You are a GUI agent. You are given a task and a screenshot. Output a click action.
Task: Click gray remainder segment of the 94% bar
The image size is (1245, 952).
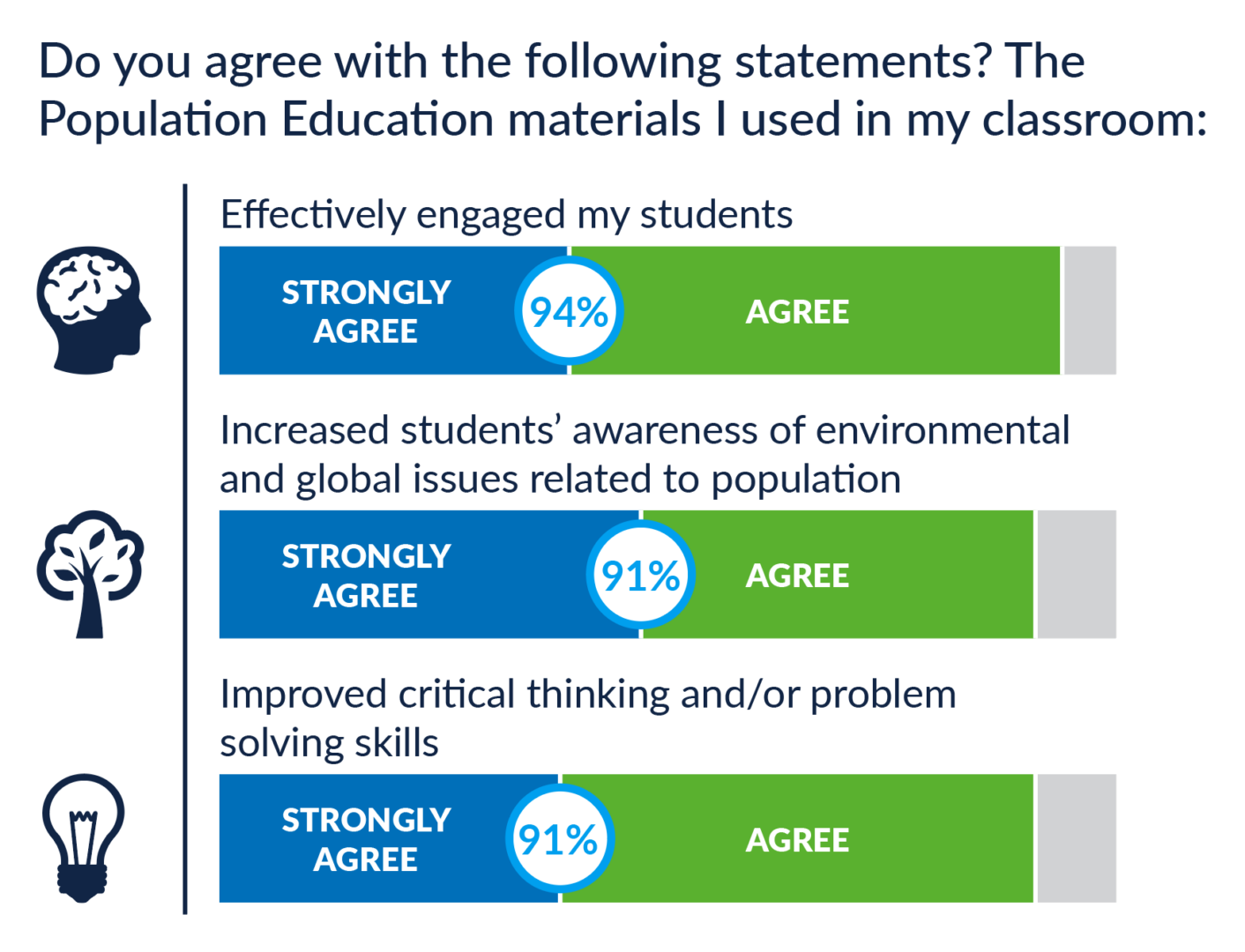tap(1090, 310)
